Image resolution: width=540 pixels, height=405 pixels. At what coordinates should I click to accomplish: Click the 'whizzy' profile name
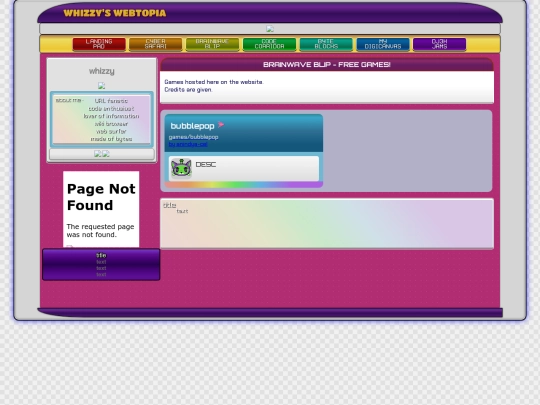click(102, 71)
